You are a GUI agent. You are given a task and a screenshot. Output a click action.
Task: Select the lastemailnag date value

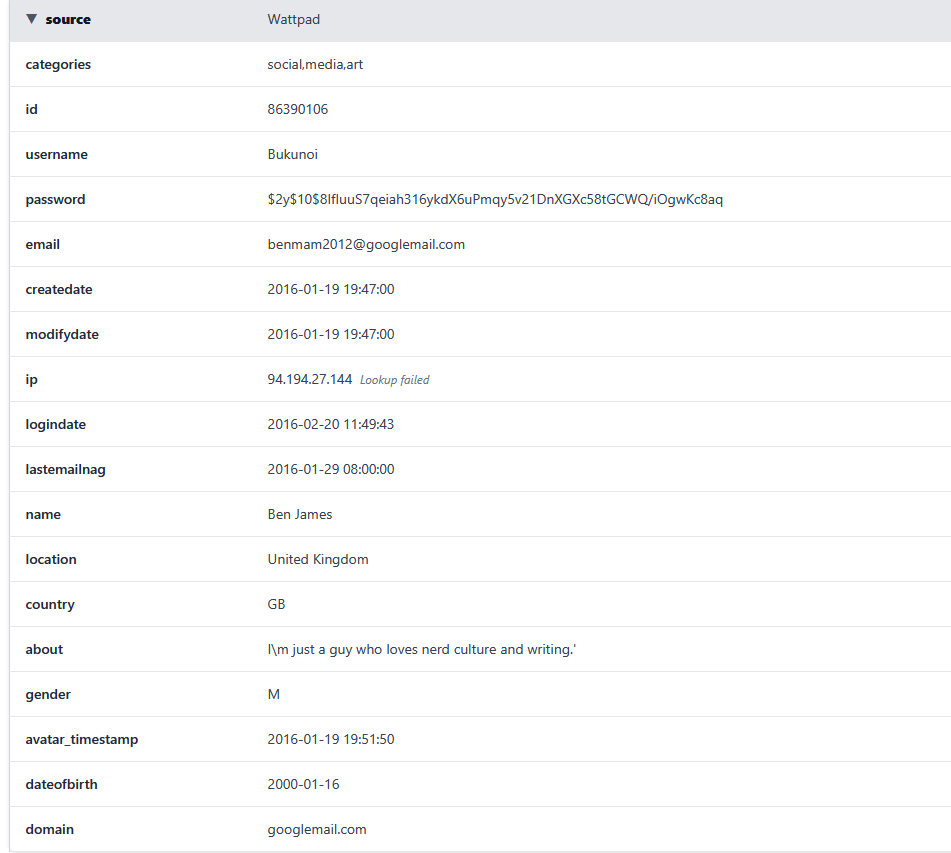pyautogui.click(x=330, y=469)
